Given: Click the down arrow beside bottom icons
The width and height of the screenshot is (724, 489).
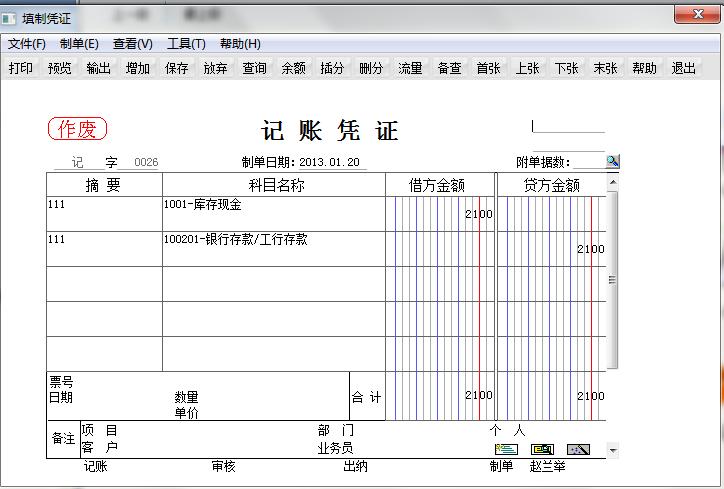Looking at the screenshot, I should point(613,450).
